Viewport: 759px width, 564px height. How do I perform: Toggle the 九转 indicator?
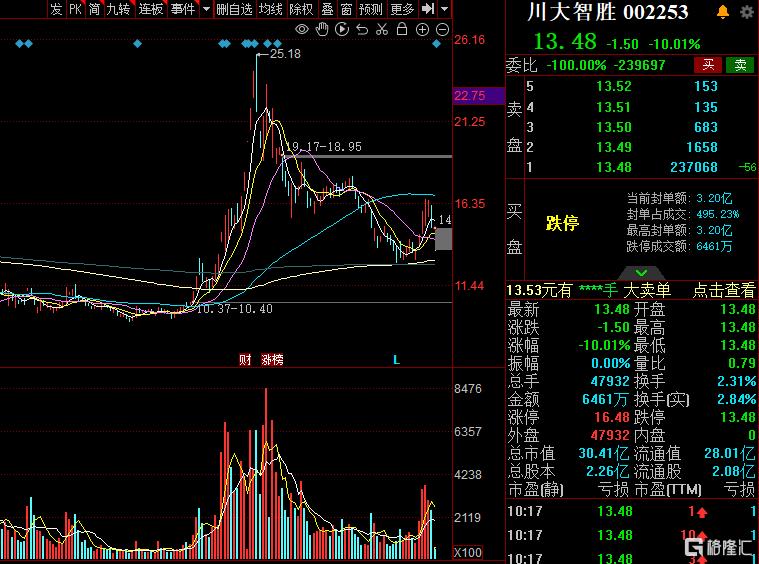click(x=118, y=9)
